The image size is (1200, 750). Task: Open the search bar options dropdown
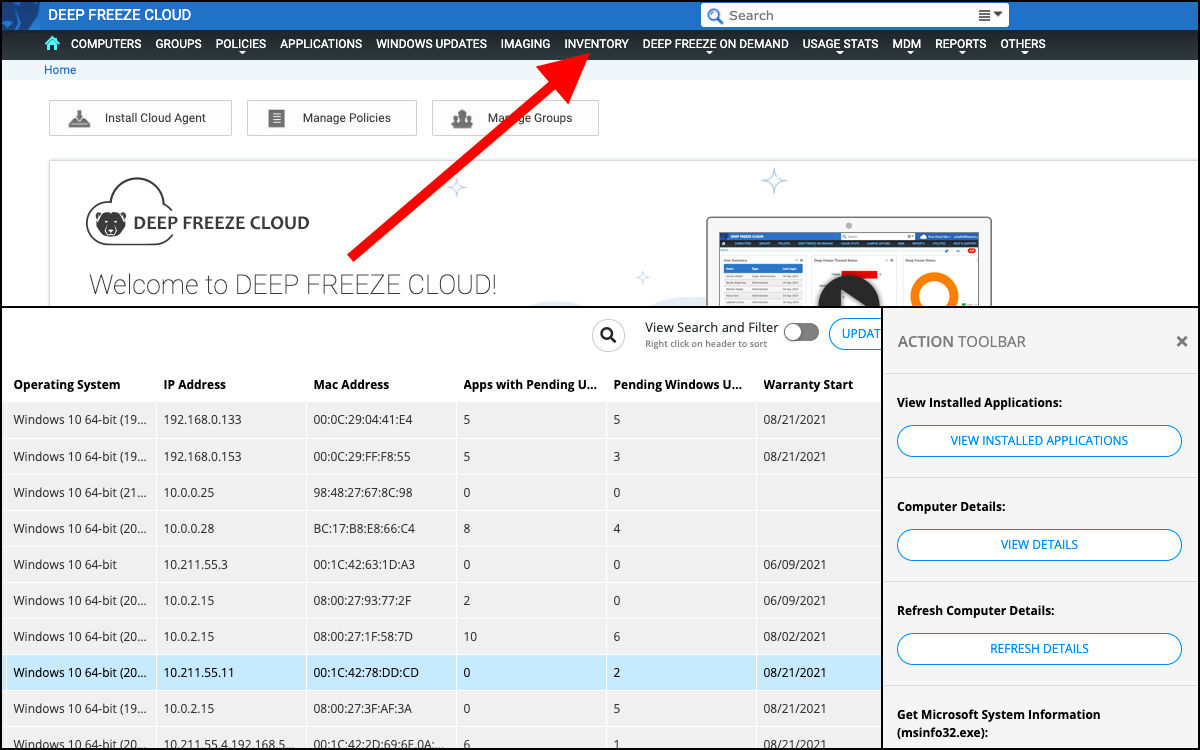[990, 15]
